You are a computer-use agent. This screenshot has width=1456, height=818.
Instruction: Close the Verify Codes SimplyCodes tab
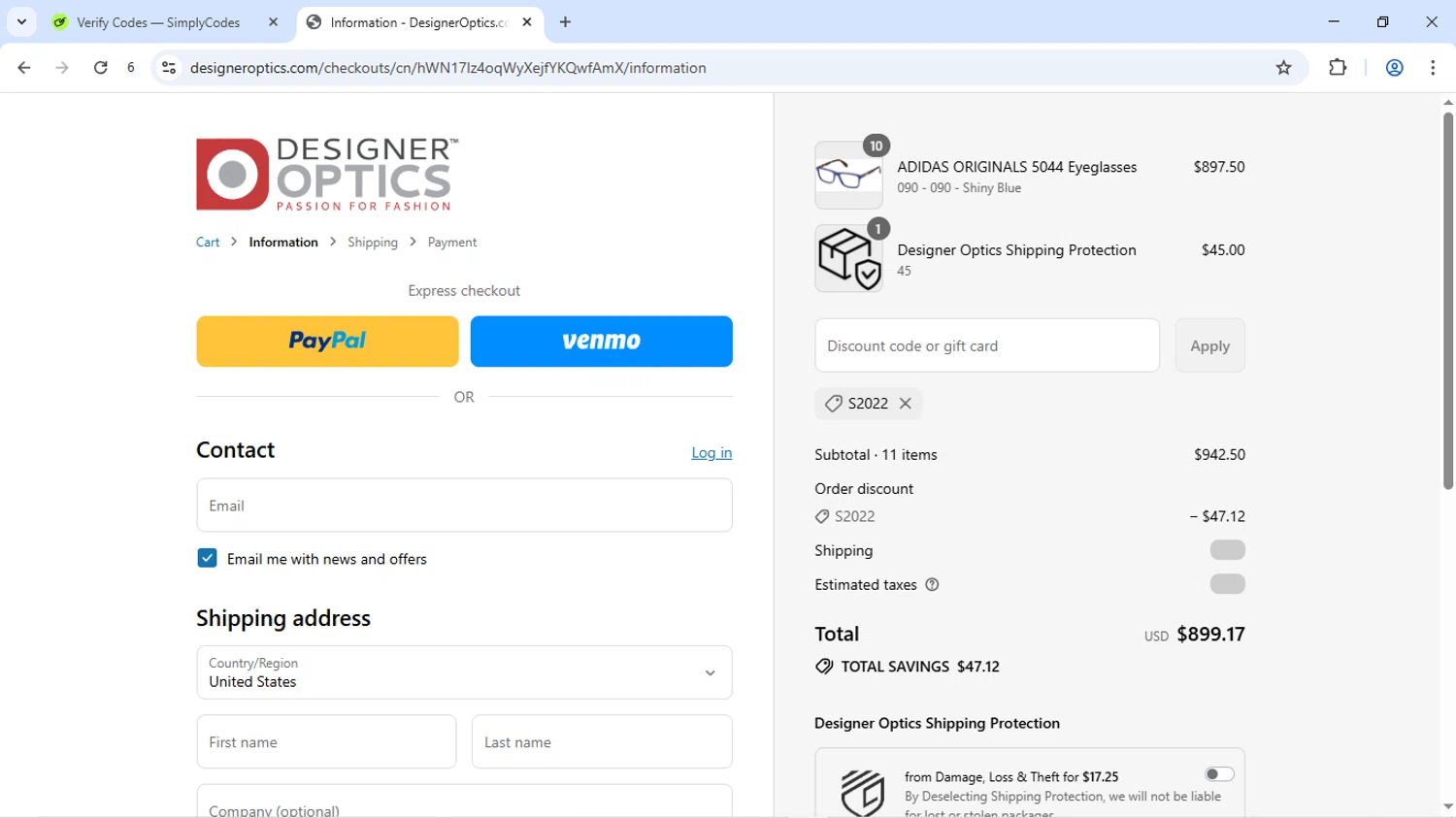click(274, 21)
